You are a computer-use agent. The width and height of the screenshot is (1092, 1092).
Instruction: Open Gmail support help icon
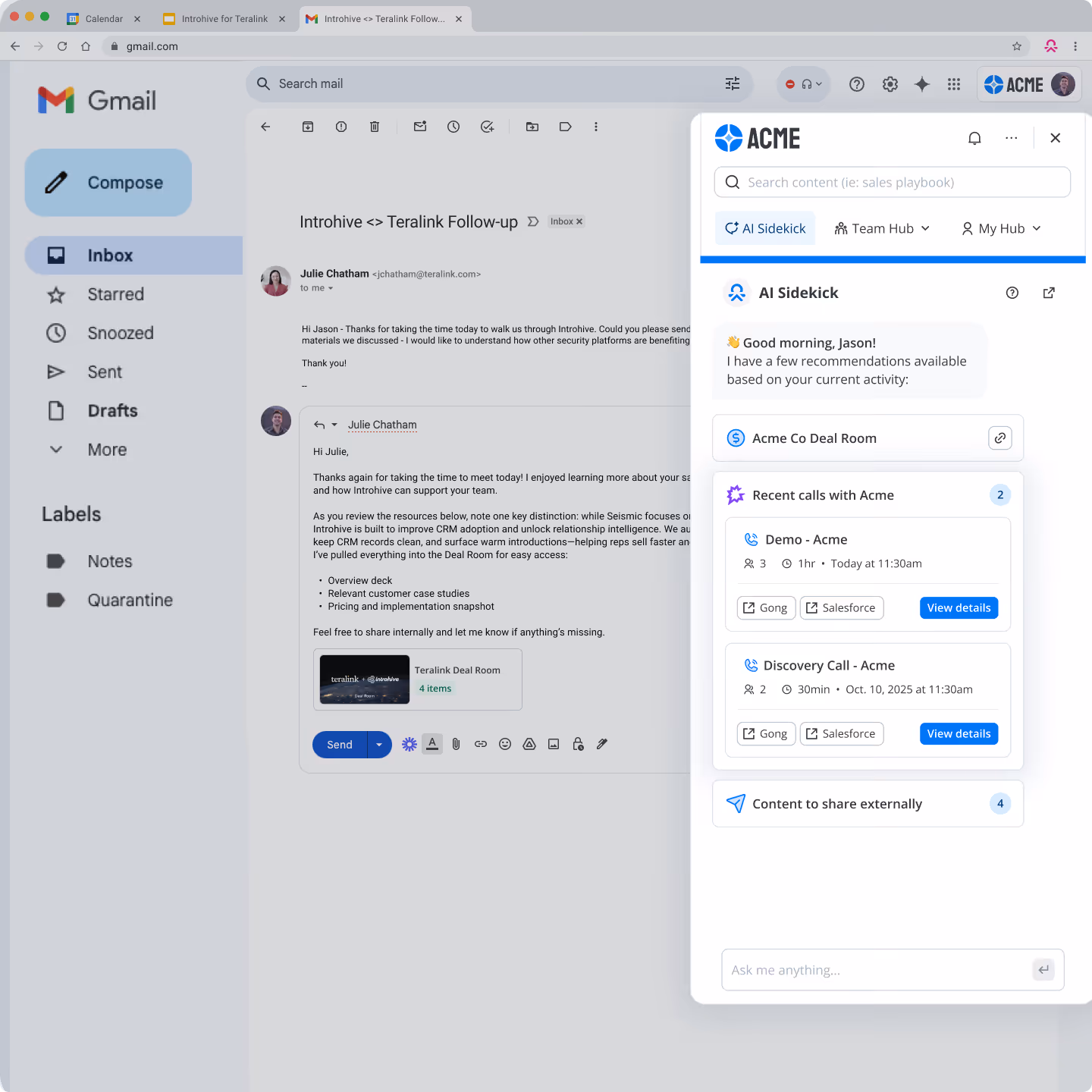coord(857,84)
